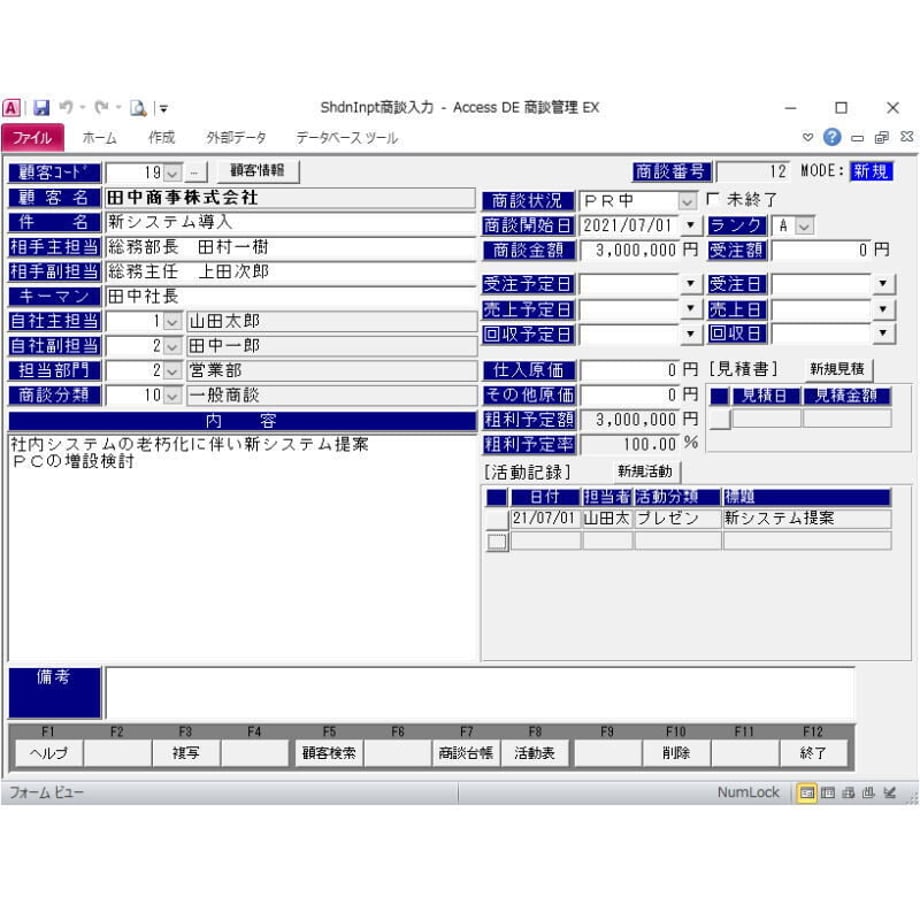Open the 自社副担当 dropdown

[172, 346]
